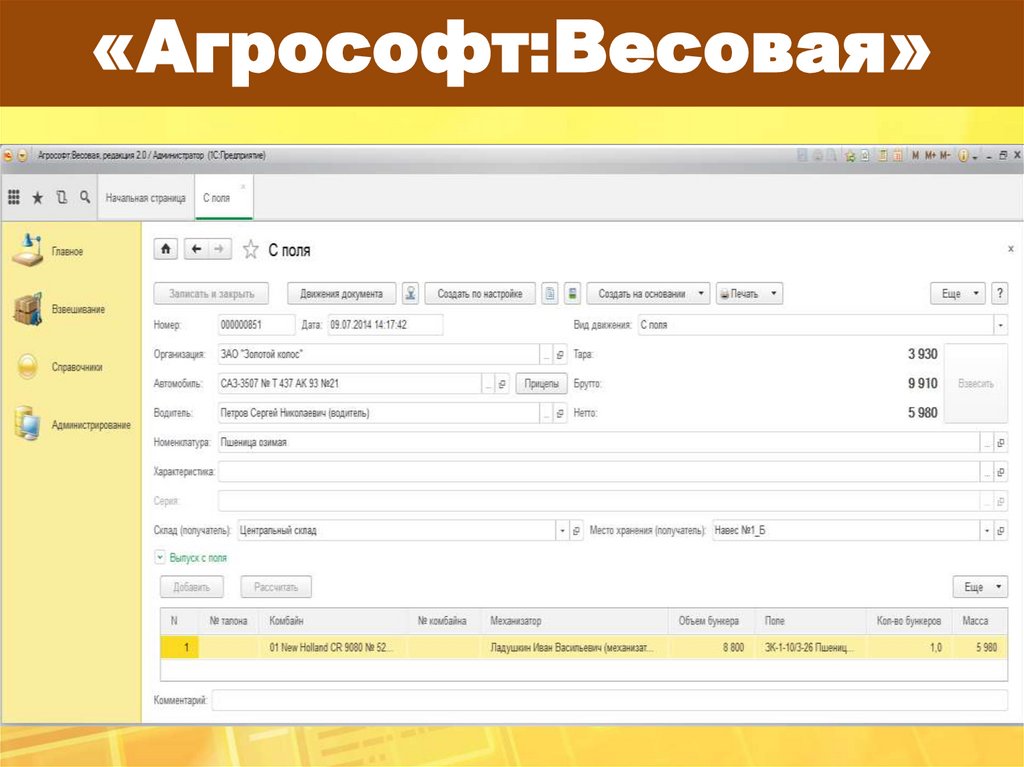Open the sections menu grid icon

[x=14, y=197]
